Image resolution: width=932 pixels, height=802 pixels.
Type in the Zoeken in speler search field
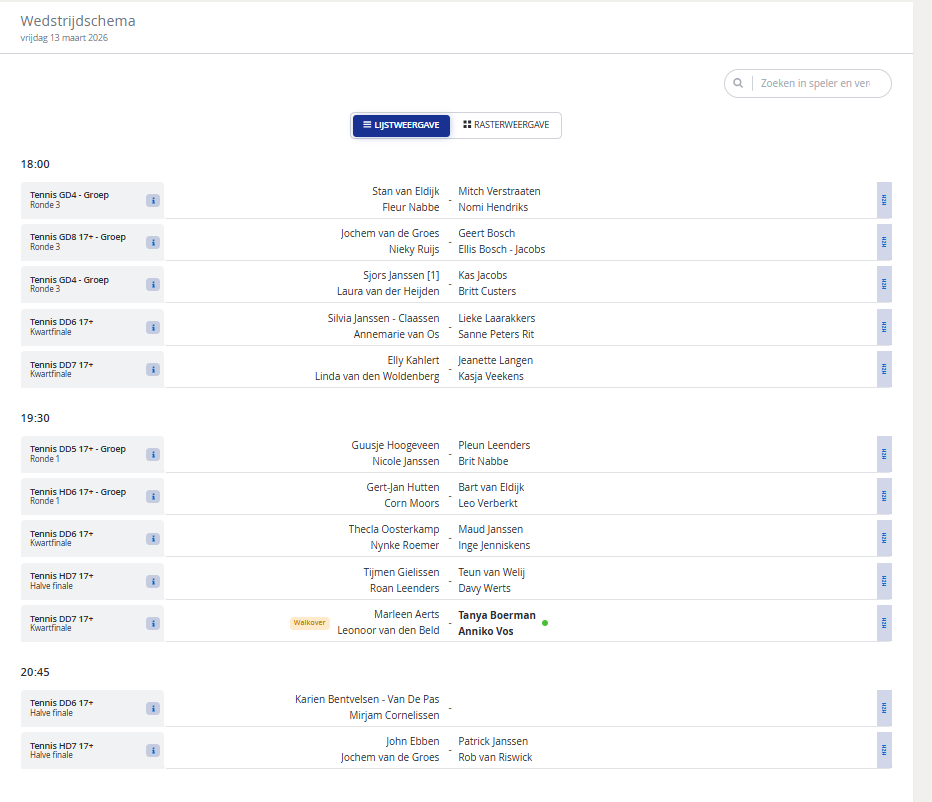[815, 84]
